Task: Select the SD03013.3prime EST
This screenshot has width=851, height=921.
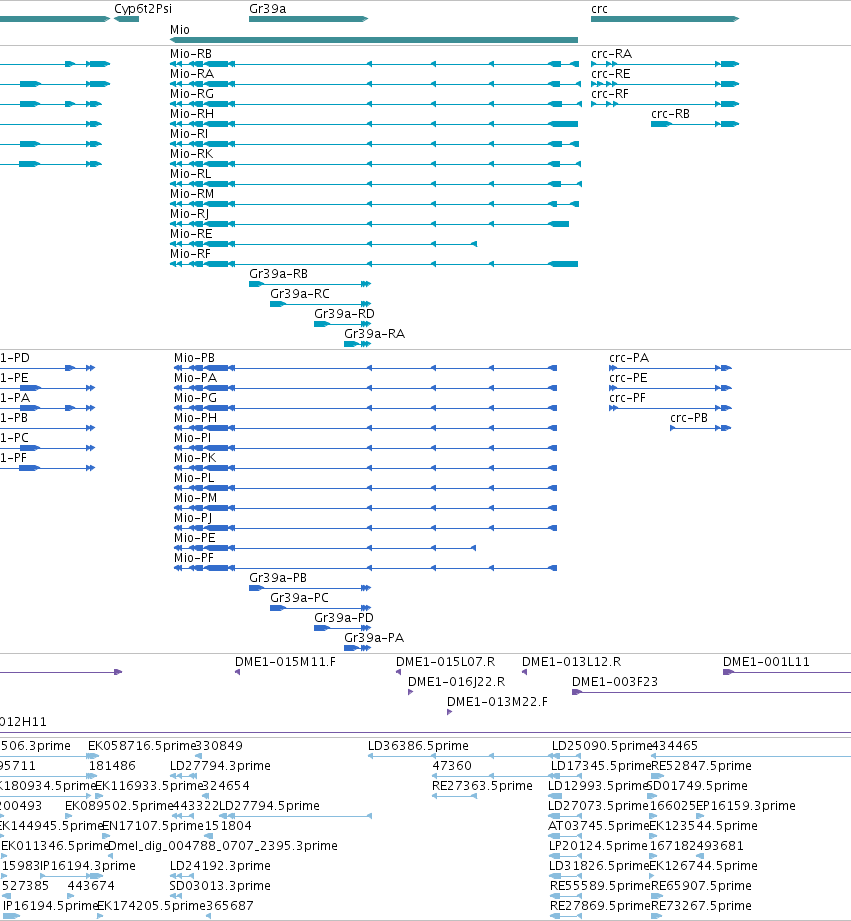Action: pos(176,896)
